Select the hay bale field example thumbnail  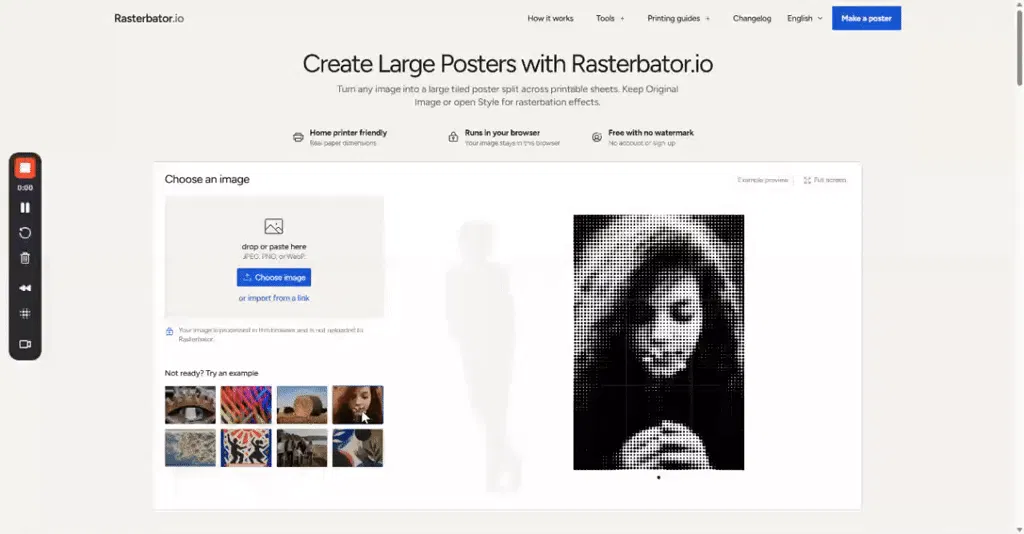click(302, 405)
